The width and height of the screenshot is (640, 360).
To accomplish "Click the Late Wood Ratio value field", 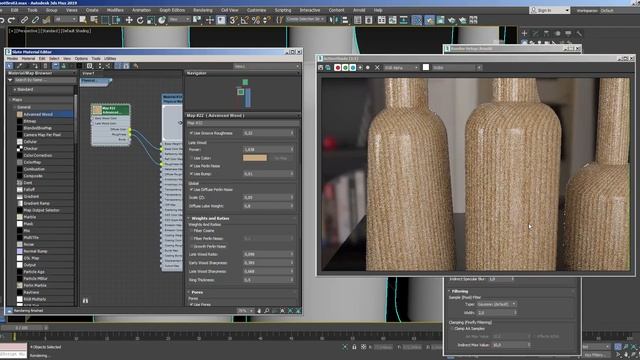I will [268, 254].
